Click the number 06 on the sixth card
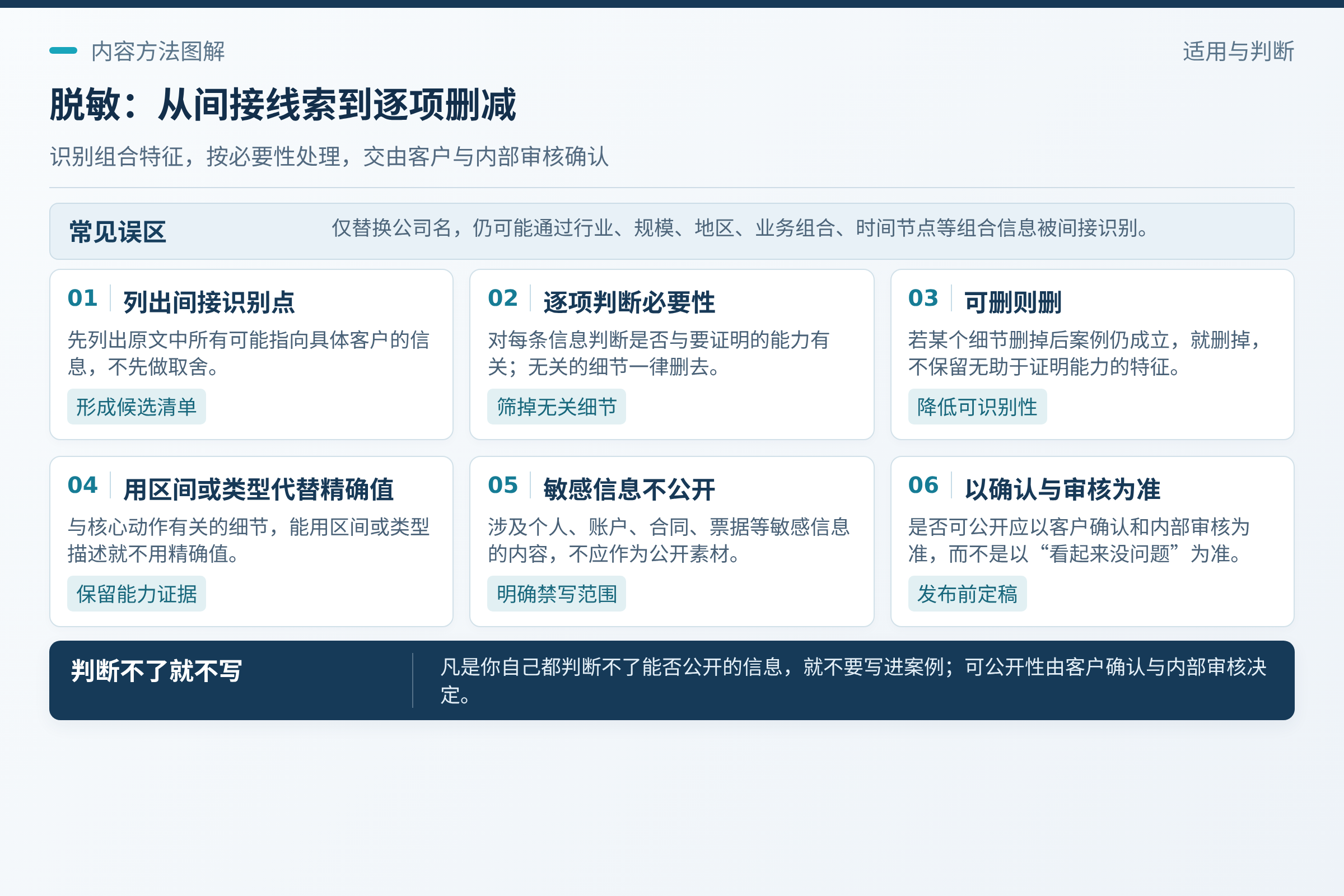 [x=923, y=484]
